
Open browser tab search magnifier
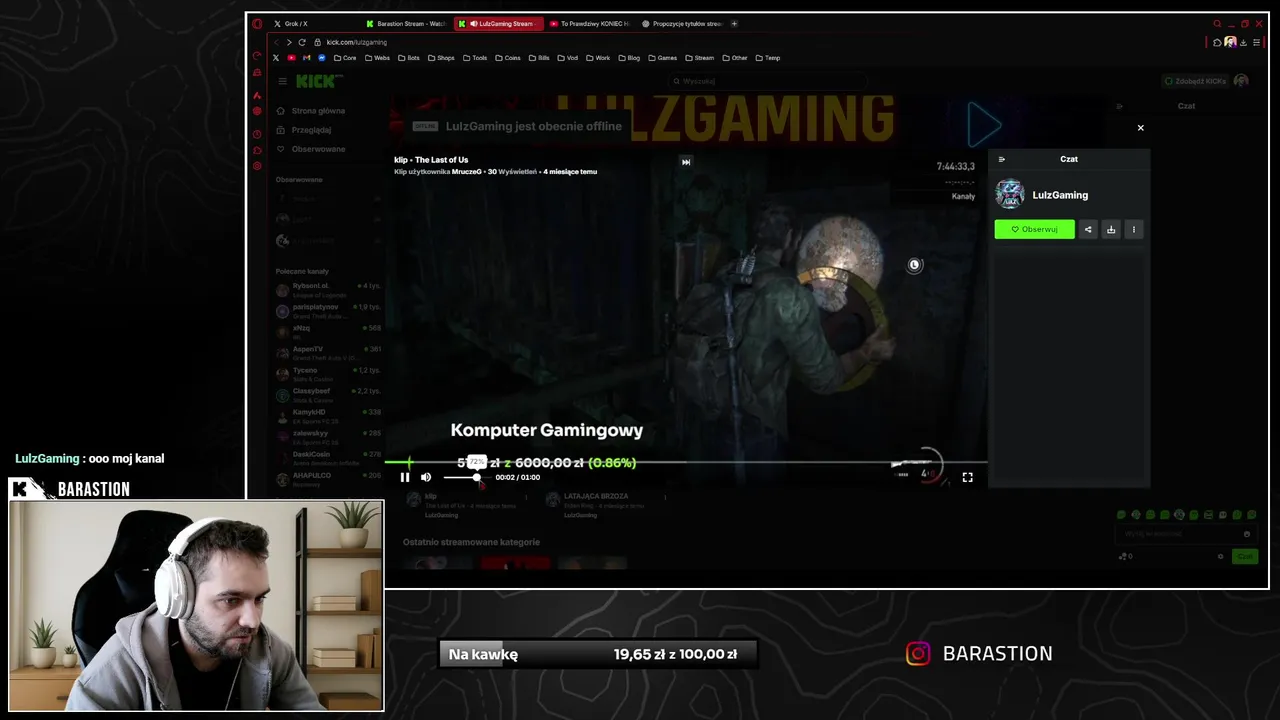coord(1217,24)
